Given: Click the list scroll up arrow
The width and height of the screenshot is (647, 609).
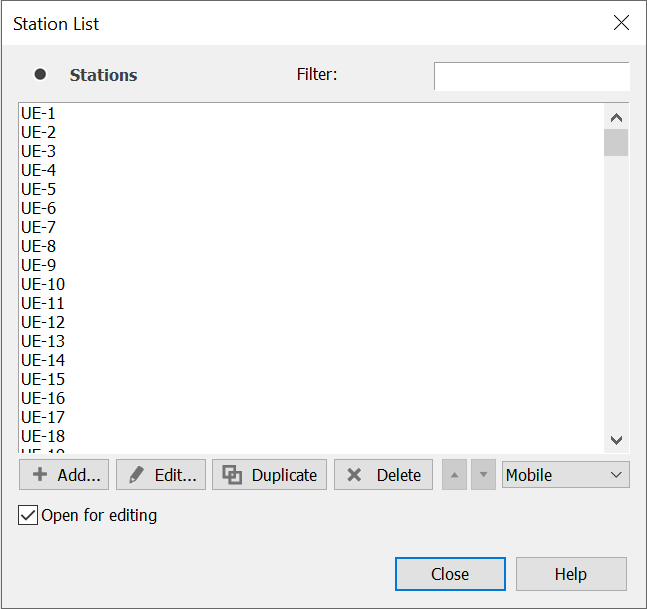Looking at the screenshot, I should click(616, 118).
